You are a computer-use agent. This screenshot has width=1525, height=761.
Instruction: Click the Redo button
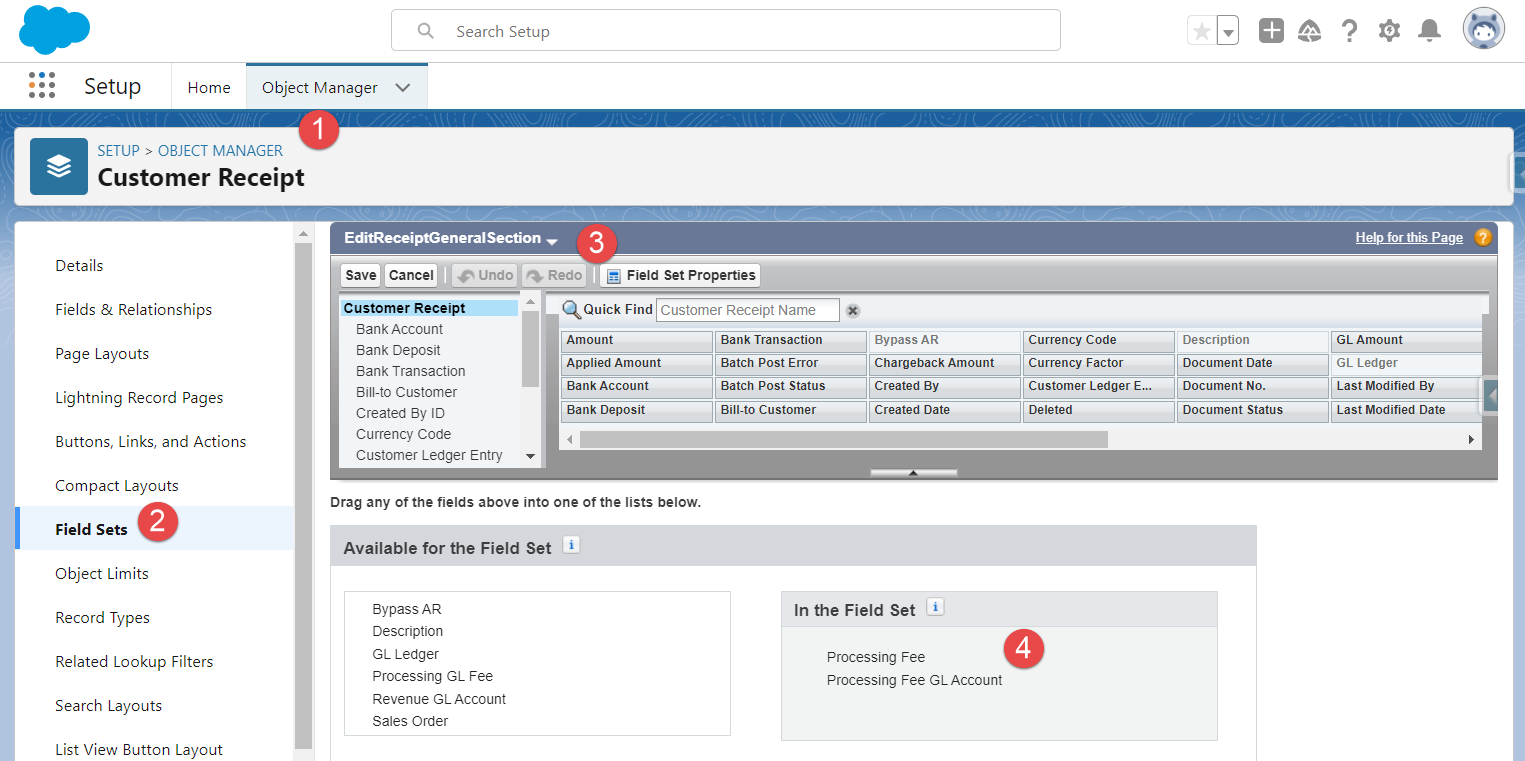point(553,275)
